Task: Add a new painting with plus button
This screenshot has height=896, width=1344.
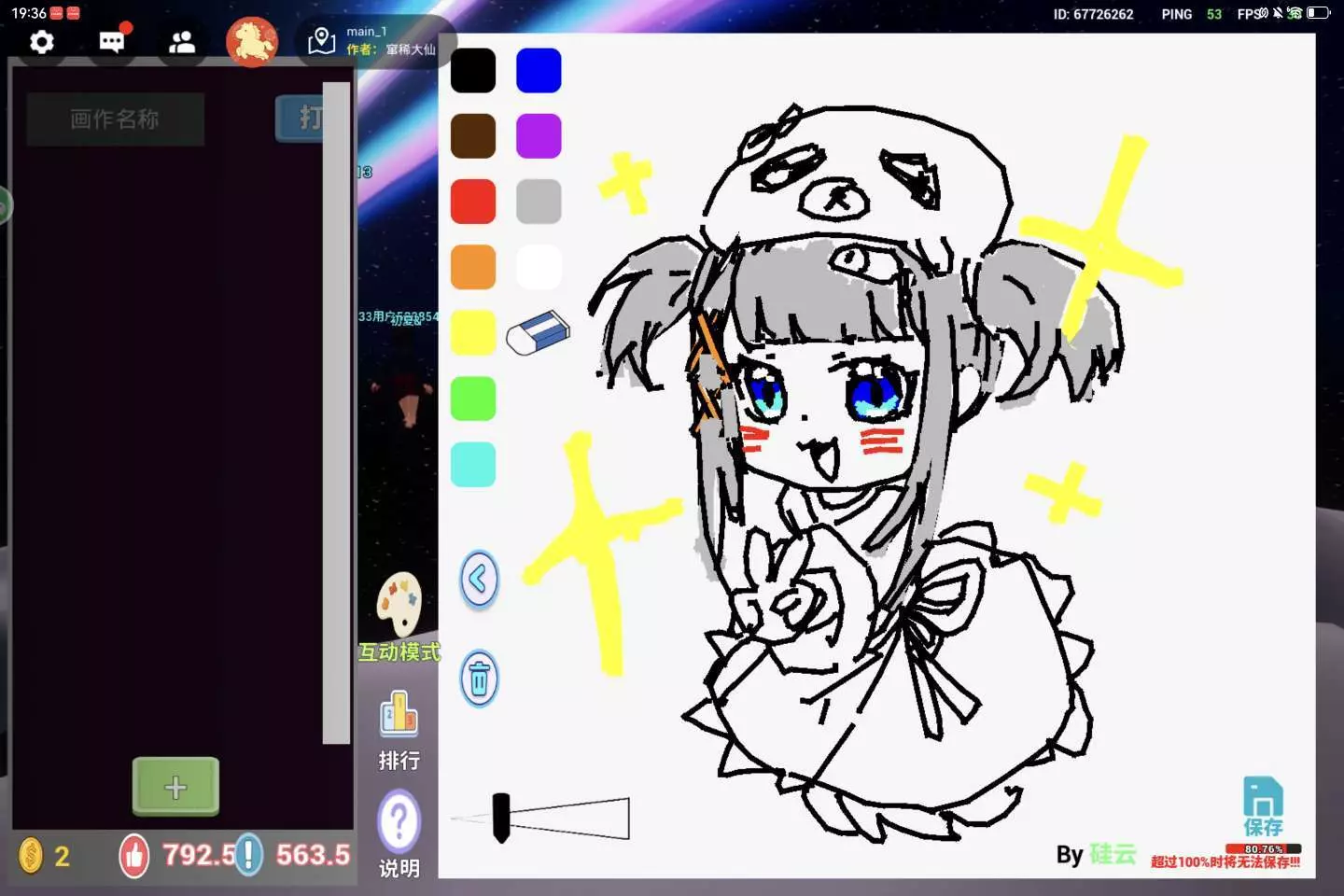Action: 175,787
